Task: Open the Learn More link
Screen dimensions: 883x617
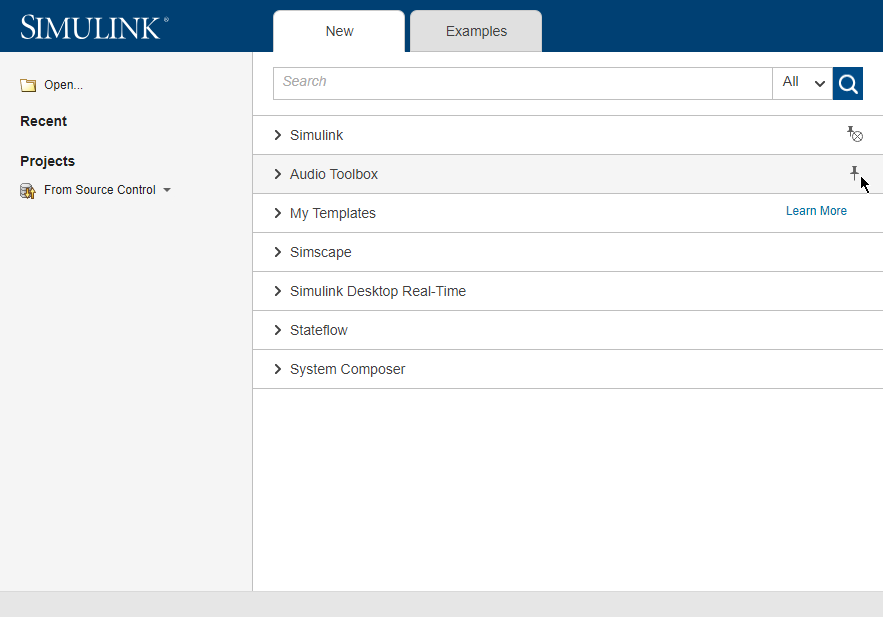Action: (816, 211)
